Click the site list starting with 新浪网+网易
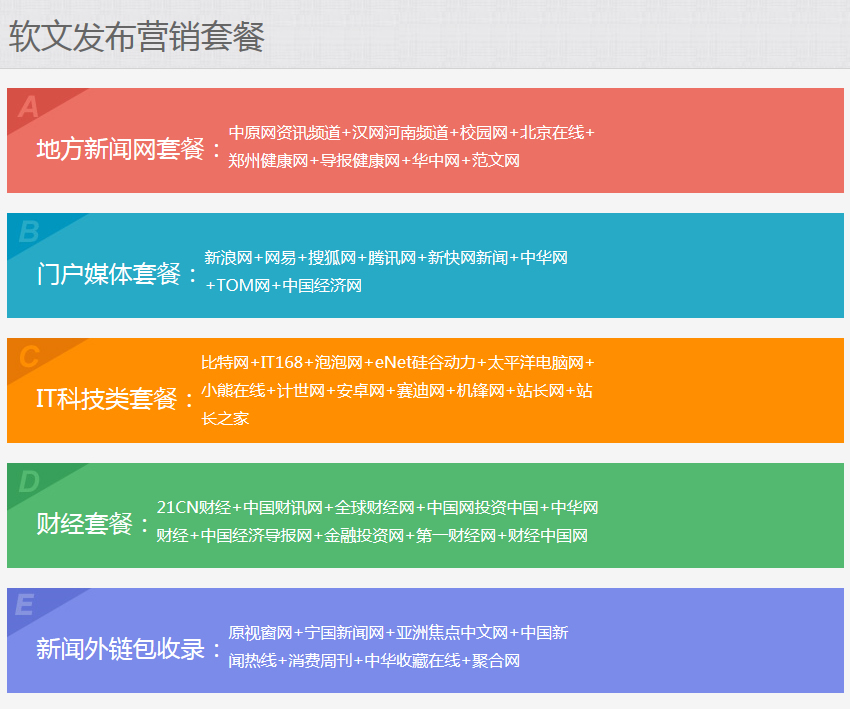 coord(386,272)
